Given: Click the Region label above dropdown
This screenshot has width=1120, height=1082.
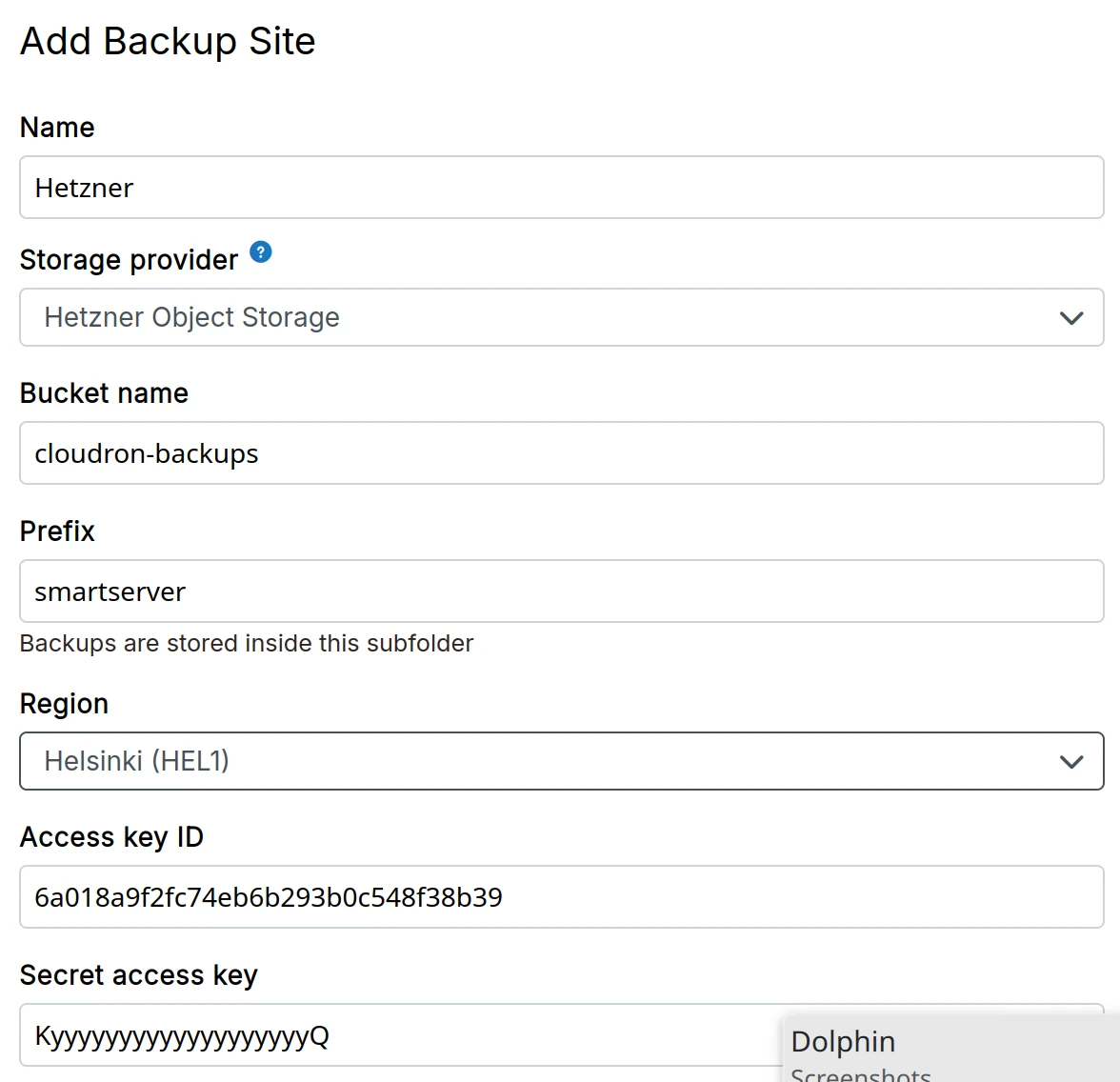Looking at the screenshot, I should point(64,704).
